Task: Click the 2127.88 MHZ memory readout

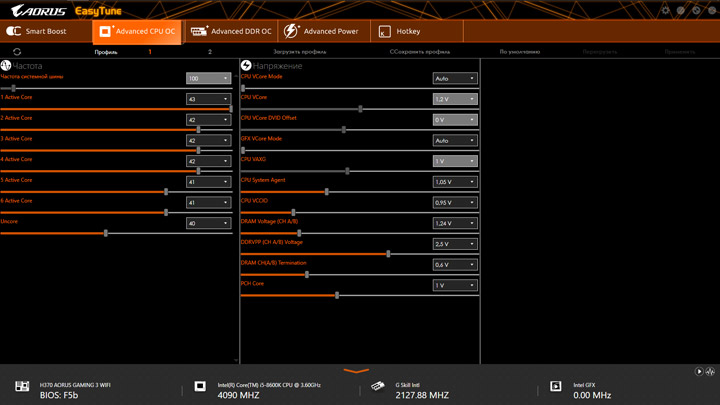Action: [x=422, y=395]
